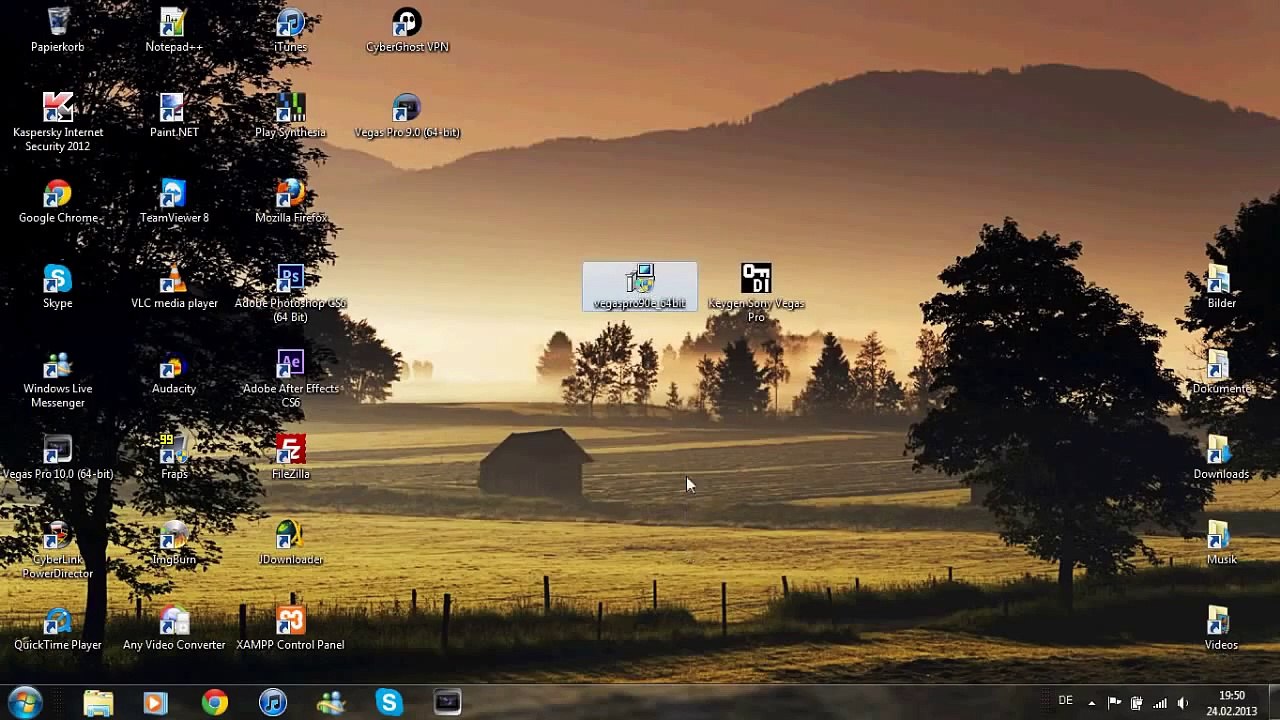Select the JDownloader desktop shortcut
1280x720 pixels.
point(290,543)
